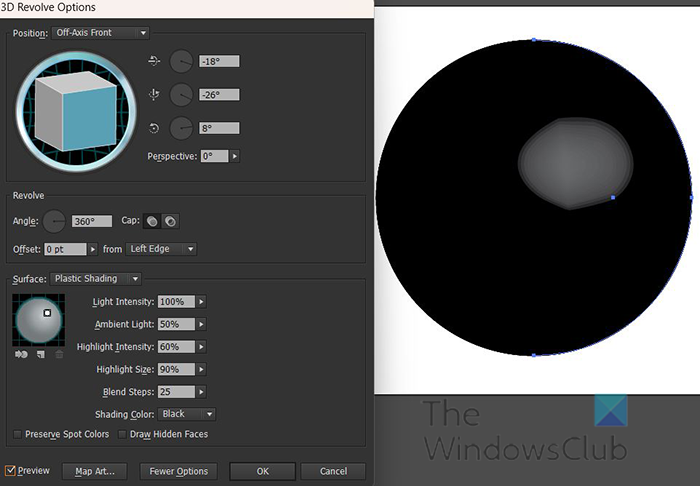Click the top anchor point of sphere

[534, 40]
